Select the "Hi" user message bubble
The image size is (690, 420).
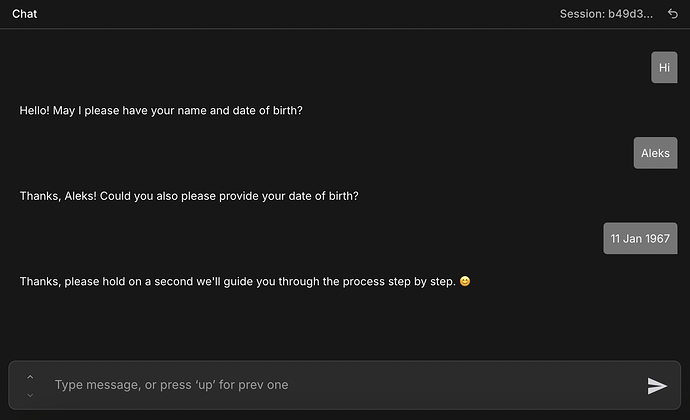point(664,68)
